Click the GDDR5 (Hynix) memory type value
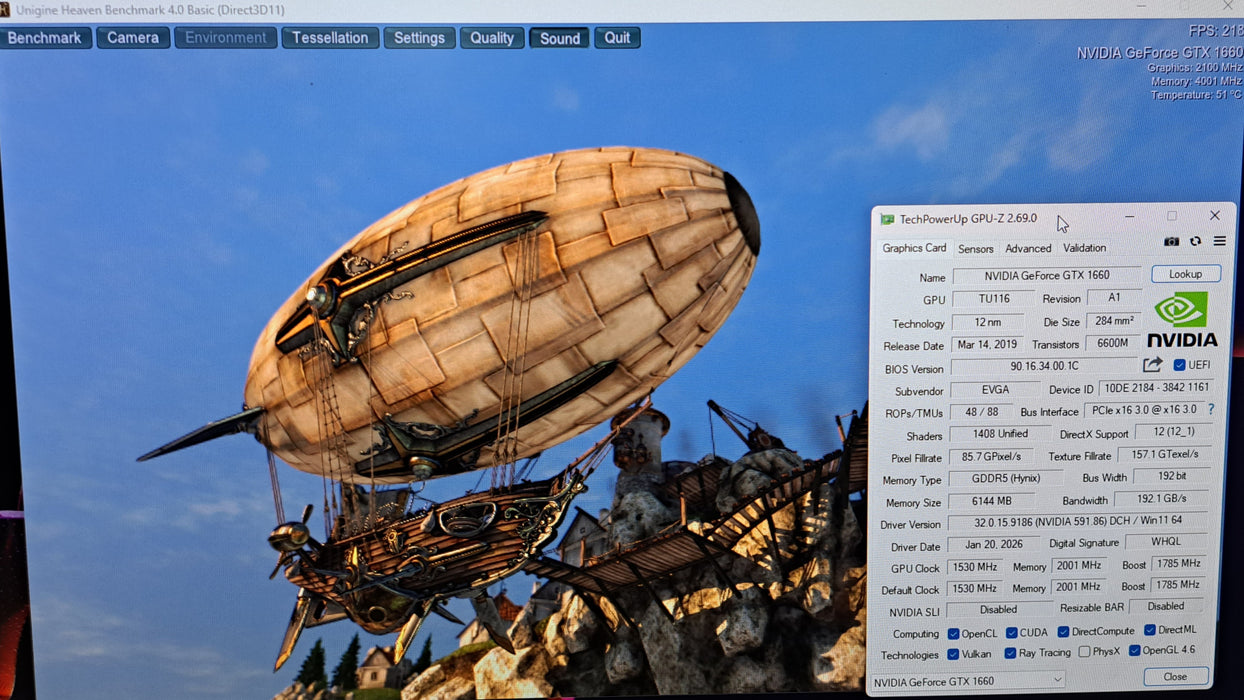The width and height of the screenshot is (1244, 700). point(1005,479)
